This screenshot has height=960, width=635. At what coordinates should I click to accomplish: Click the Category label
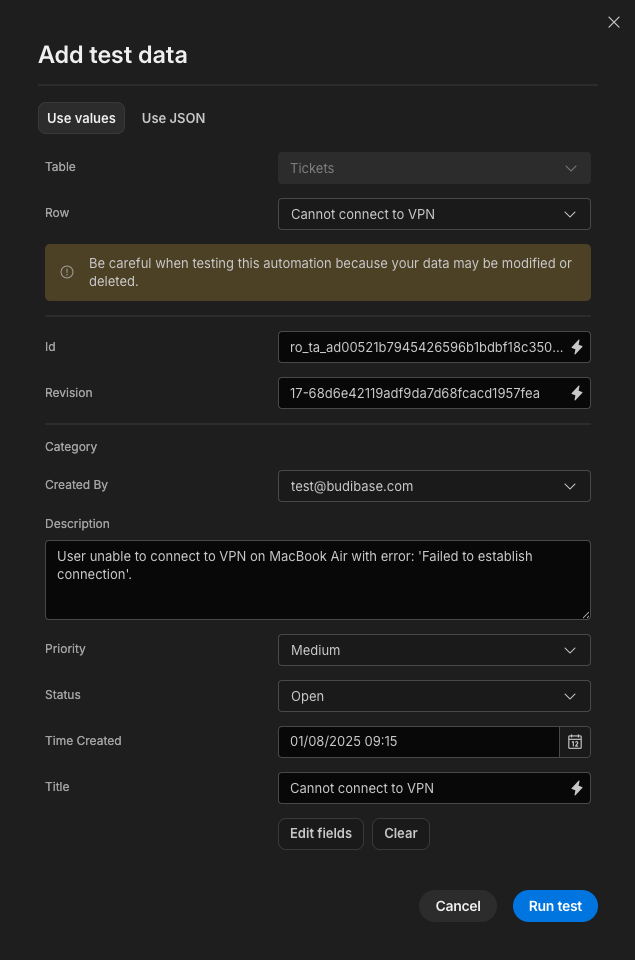click(71, 447)
